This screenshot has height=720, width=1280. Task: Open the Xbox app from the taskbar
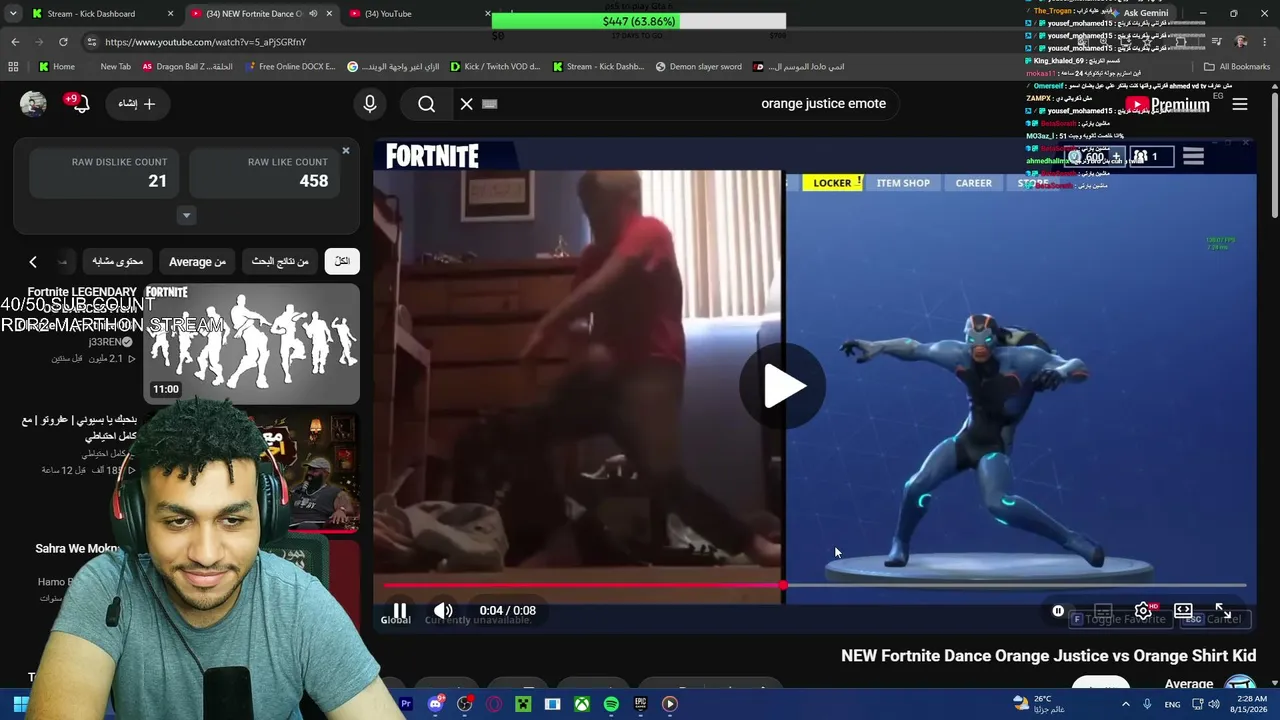[x=581, y=704]
